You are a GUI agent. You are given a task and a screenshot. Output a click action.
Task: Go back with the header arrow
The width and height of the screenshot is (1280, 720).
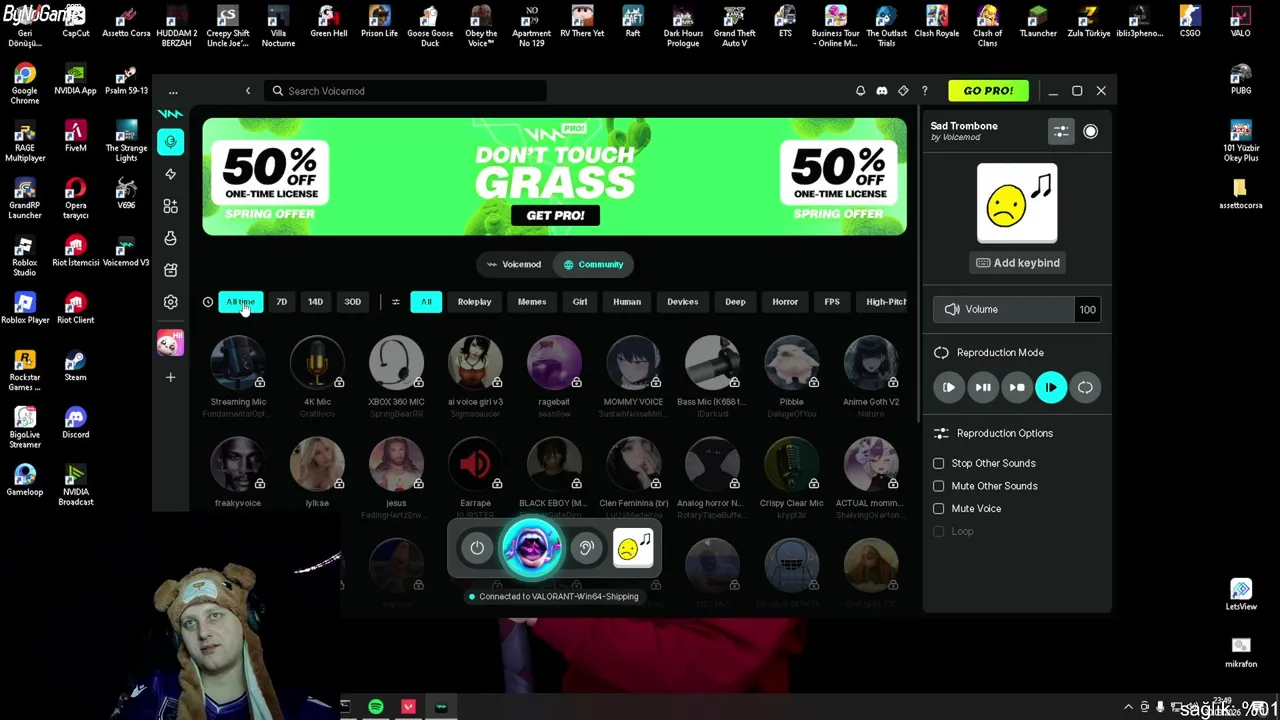click(x=248, y=91)
